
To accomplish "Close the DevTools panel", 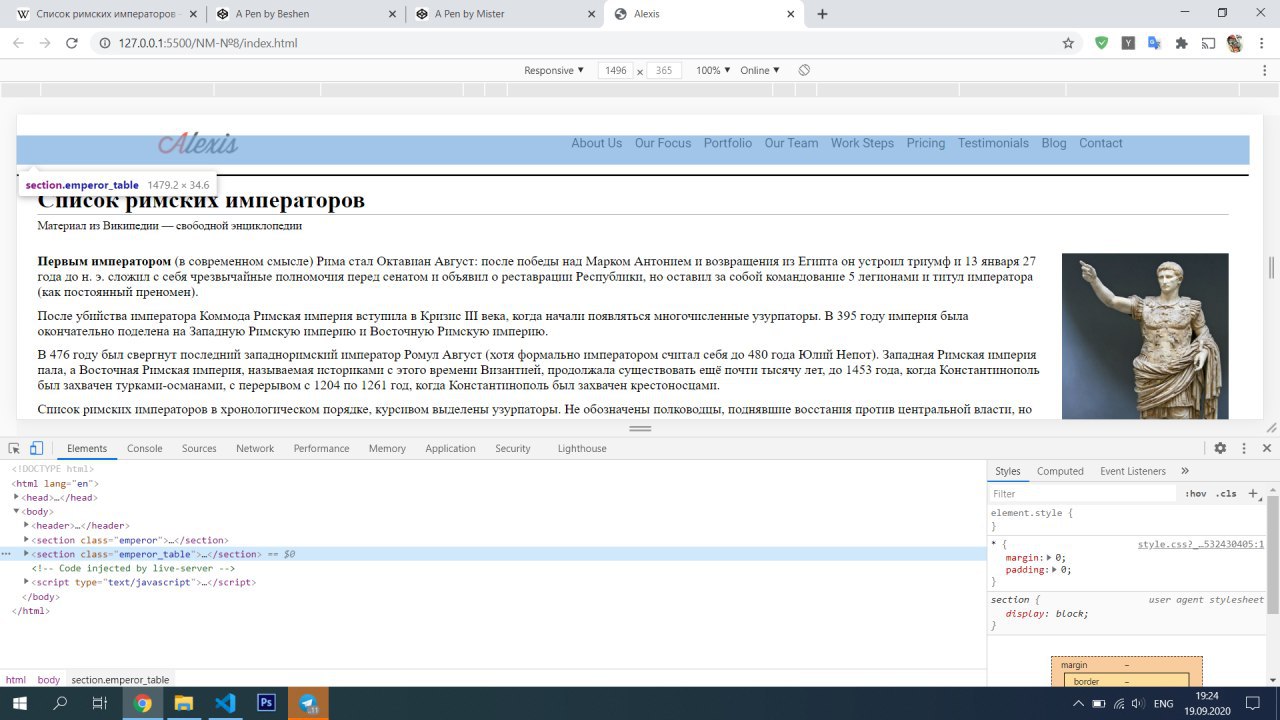I will [x=1266, y=448].
